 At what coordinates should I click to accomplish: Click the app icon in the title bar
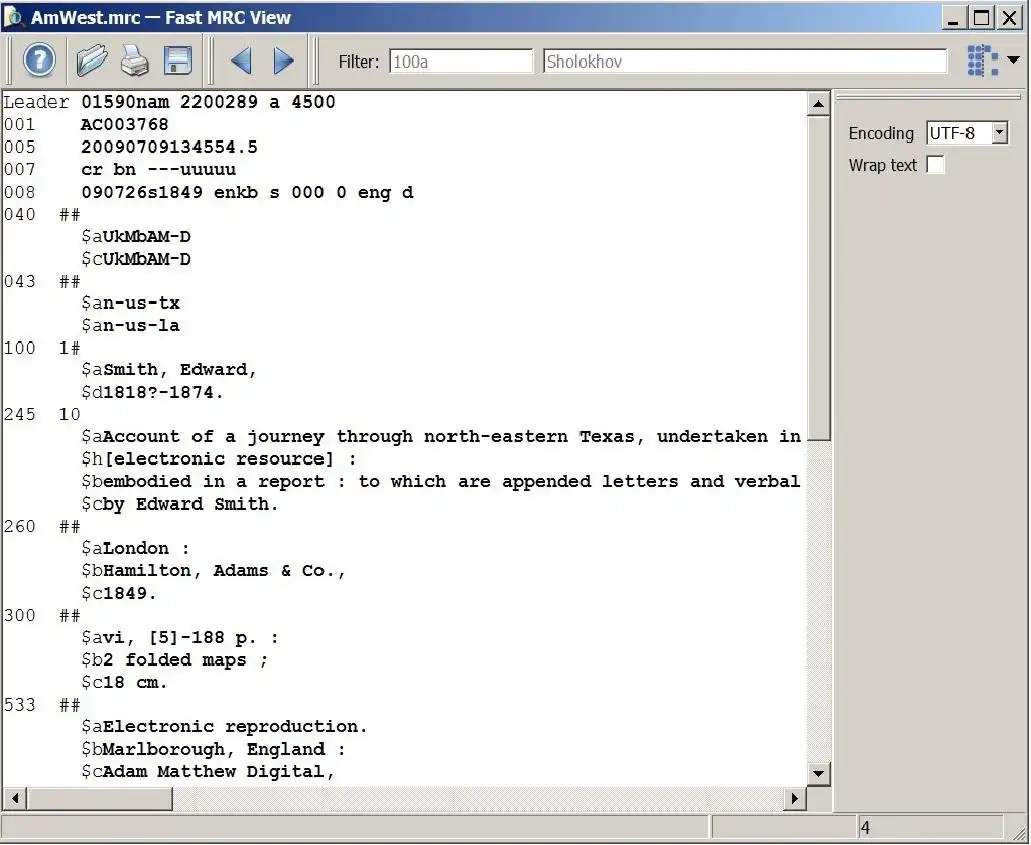point(13,17)
